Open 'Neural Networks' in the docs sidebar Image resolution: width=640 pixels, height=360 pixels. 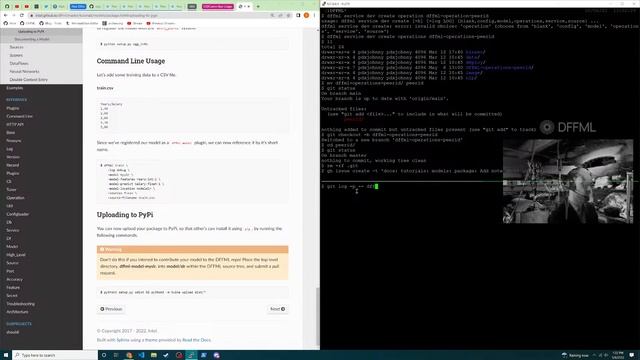tap(24, 71)
